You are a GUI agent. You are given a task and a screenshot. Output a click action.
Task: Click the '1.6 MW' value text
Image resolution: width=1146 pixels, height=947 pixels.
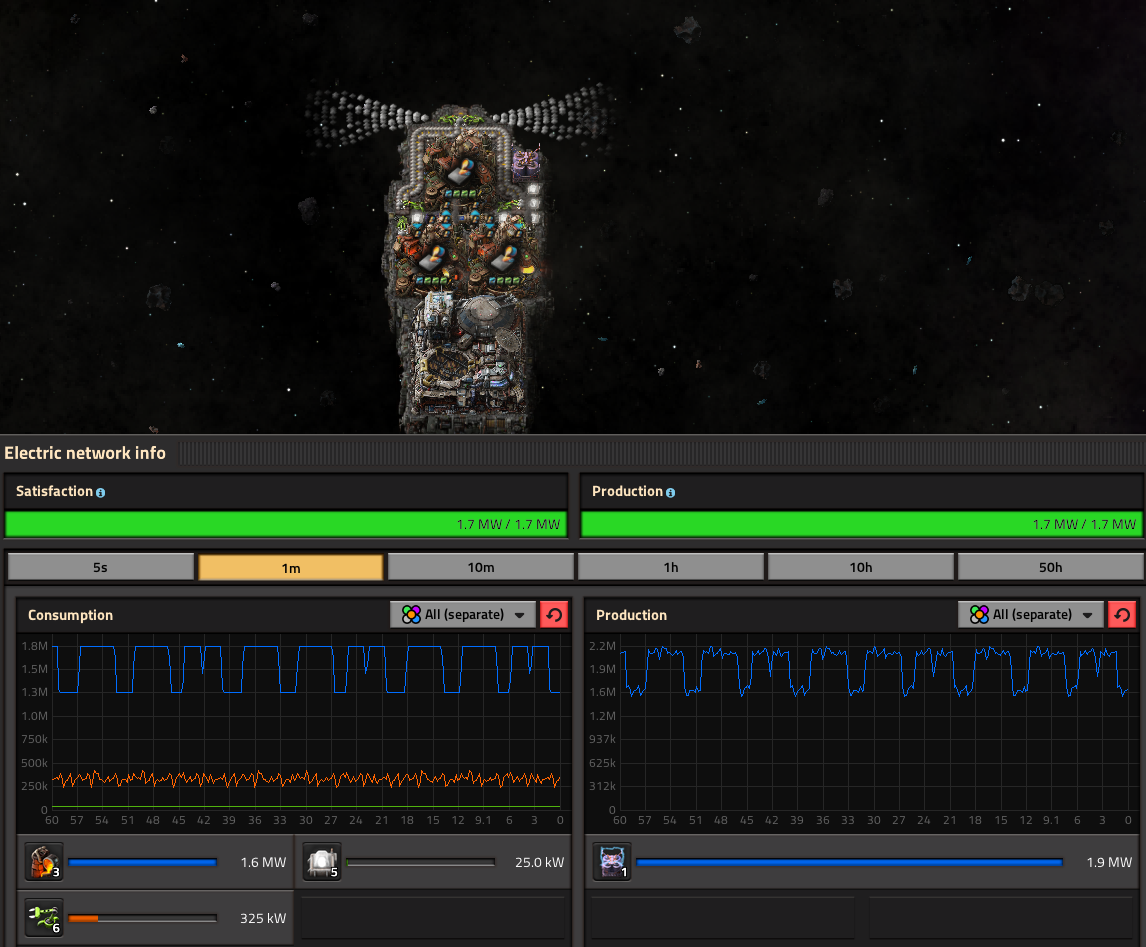click(x=263, y=862)
